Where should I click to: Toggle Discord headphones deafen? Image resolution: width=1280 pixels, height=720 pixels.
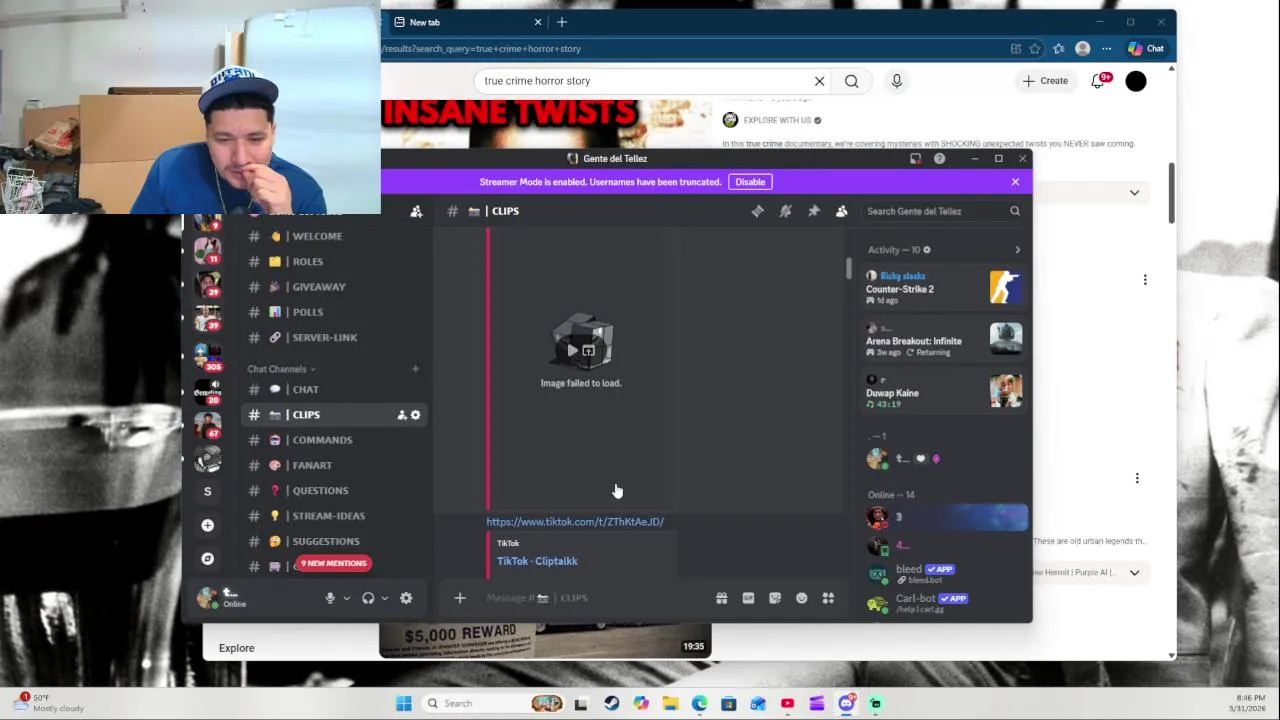[x=368, y=598]
